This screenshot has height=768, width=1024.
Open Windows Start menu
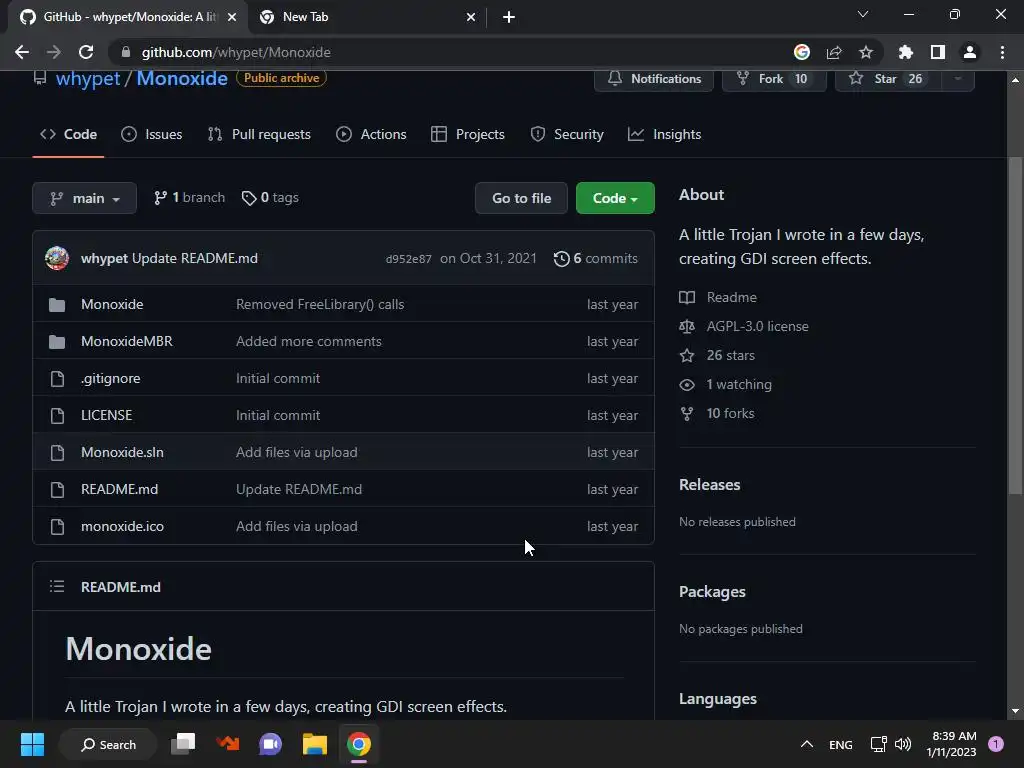(32, 744)
